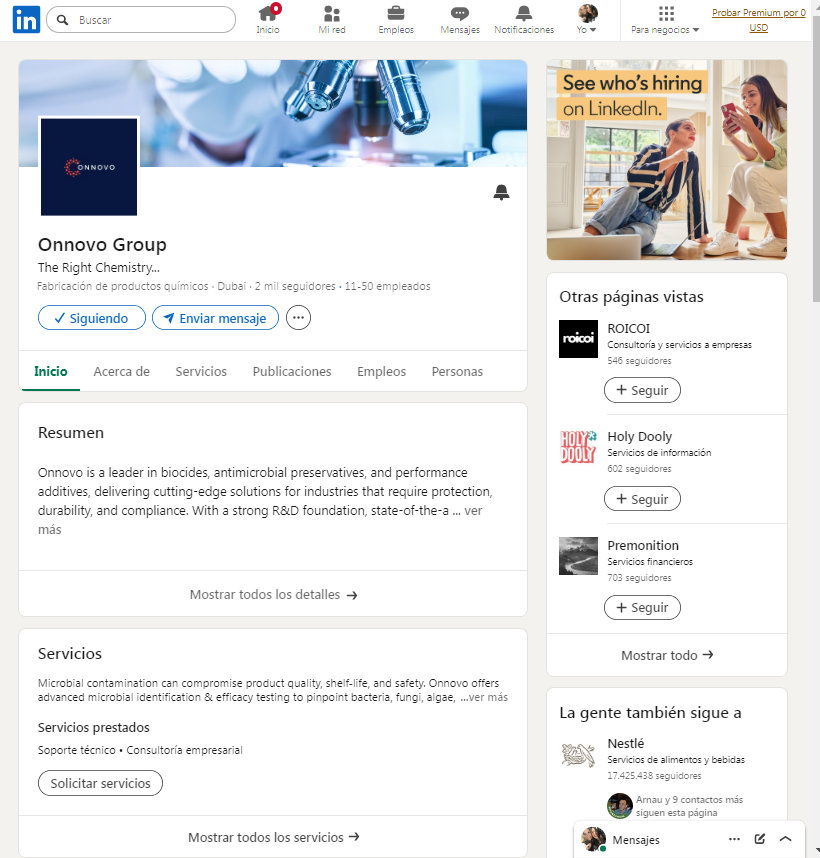Image resolution: width=820 pixels, height=858 pixels.
Task: Switch to the Publicaciones tab
Action: point(292,372)
